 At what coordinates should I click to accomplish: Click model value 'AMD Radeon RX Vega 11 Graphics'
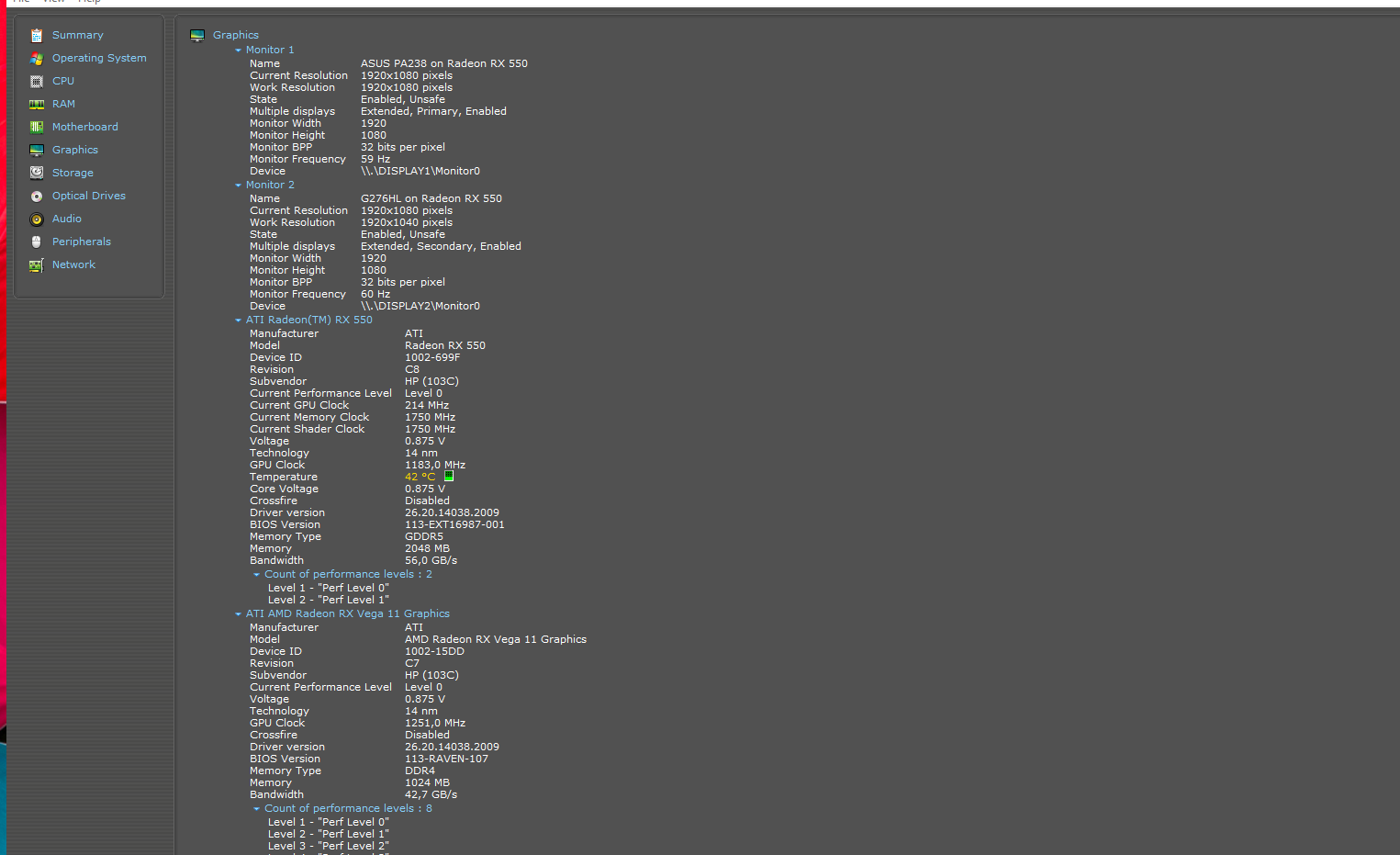coord(496,639)
